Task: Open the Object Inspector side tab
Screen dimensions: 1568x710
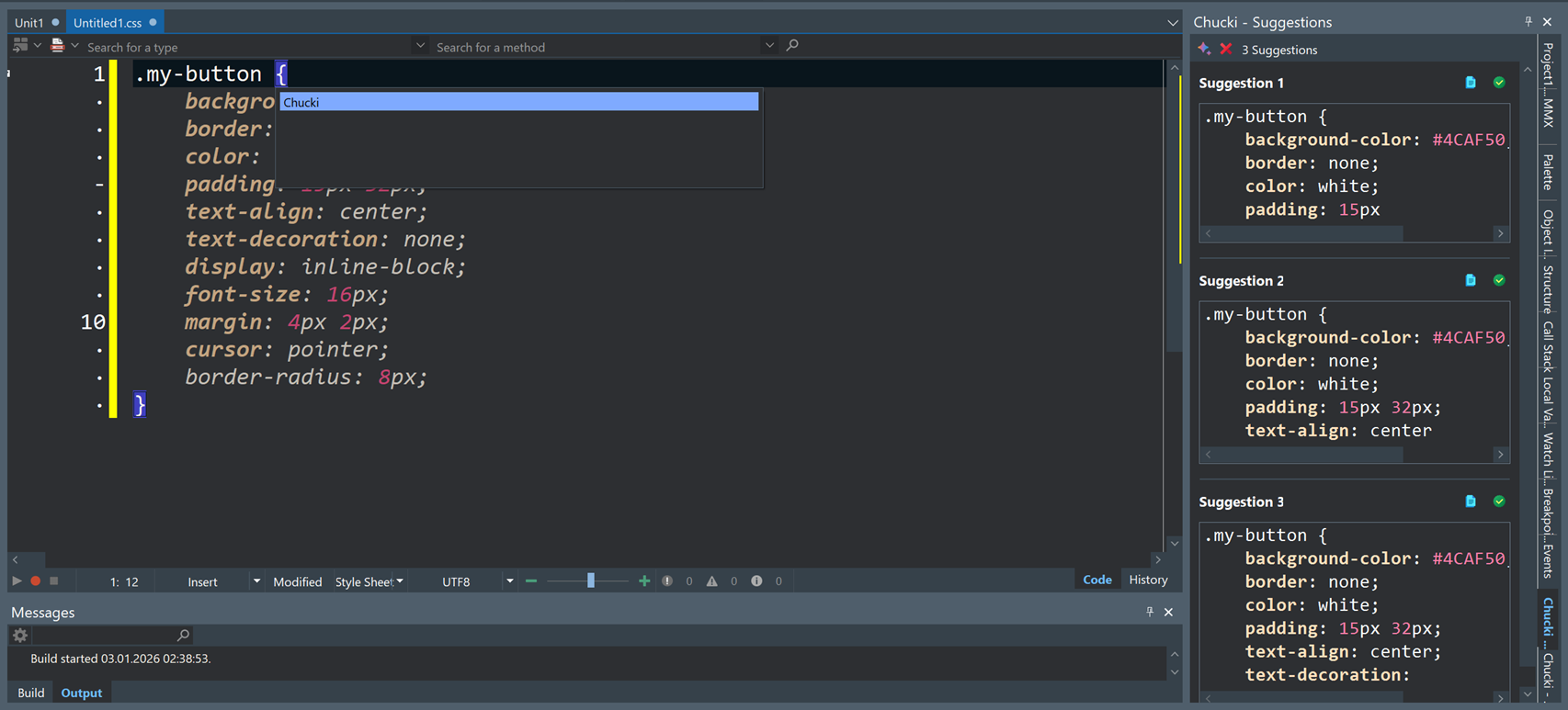Action: pos(1548,233)
